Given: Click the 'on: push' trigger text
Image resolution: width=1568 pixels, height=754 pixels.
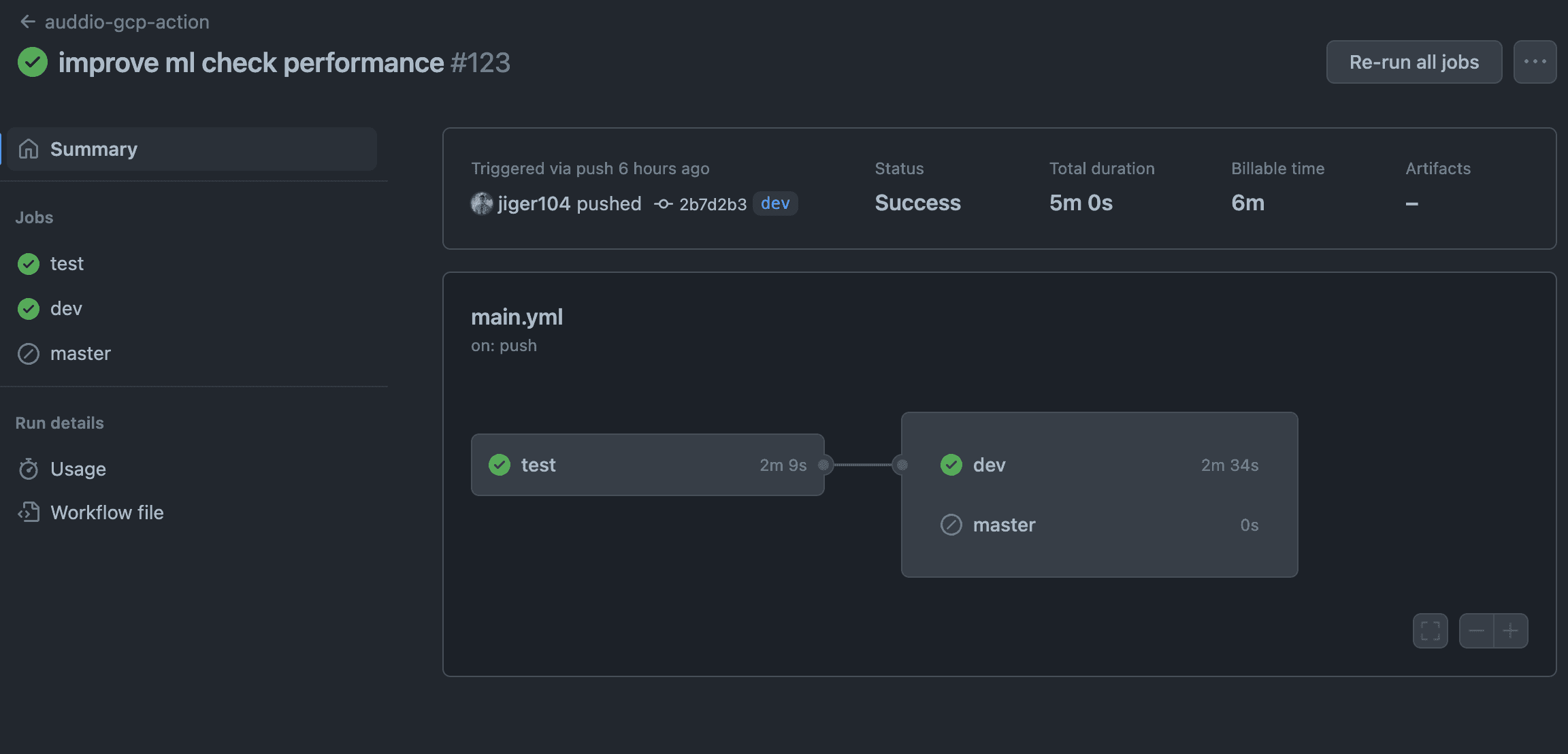Looking at the screenshot, I should click(x=504, y=346).
